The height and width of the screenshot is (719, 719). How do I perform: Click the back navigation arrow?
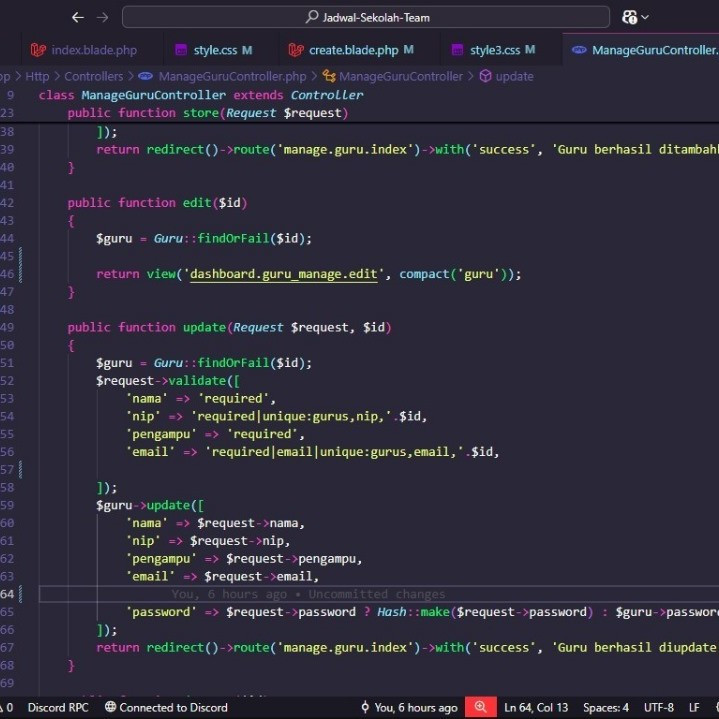(x=78, y=18)
